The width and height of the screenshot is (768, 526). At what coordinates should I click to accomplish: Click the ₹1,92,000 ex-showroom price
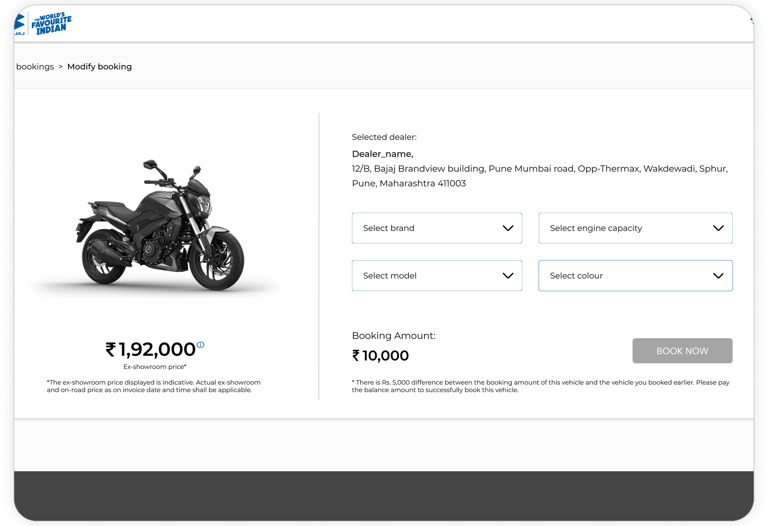151,350
